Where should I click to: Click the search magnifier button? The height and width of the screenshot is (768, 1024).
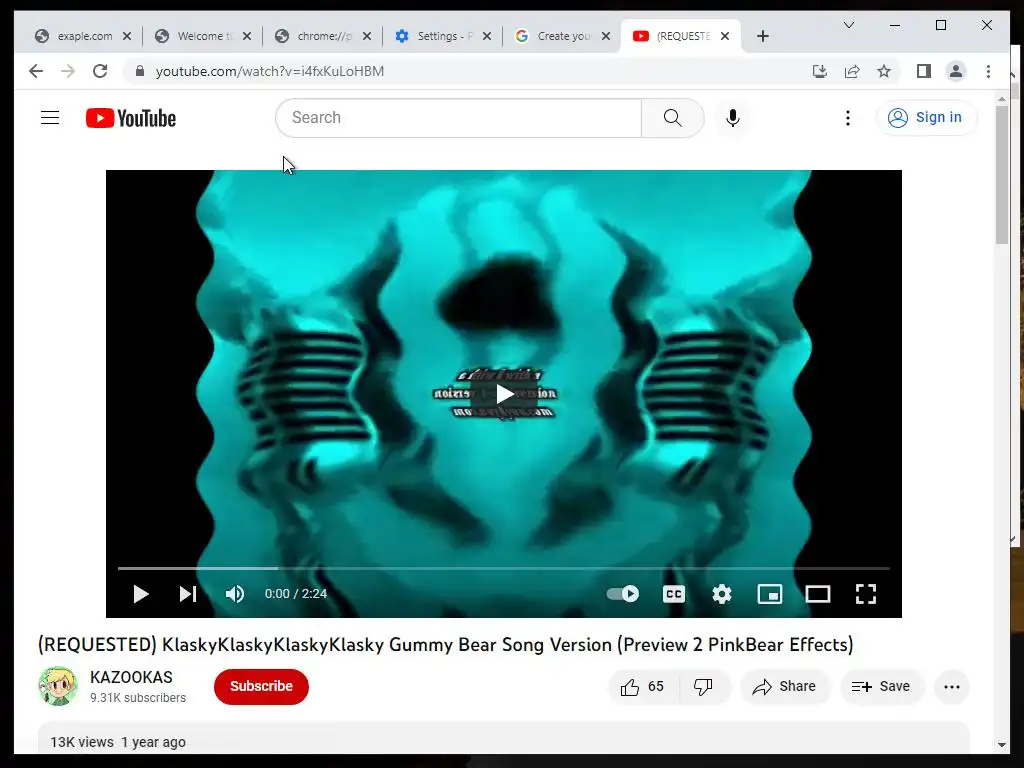[x=673, y=118]
